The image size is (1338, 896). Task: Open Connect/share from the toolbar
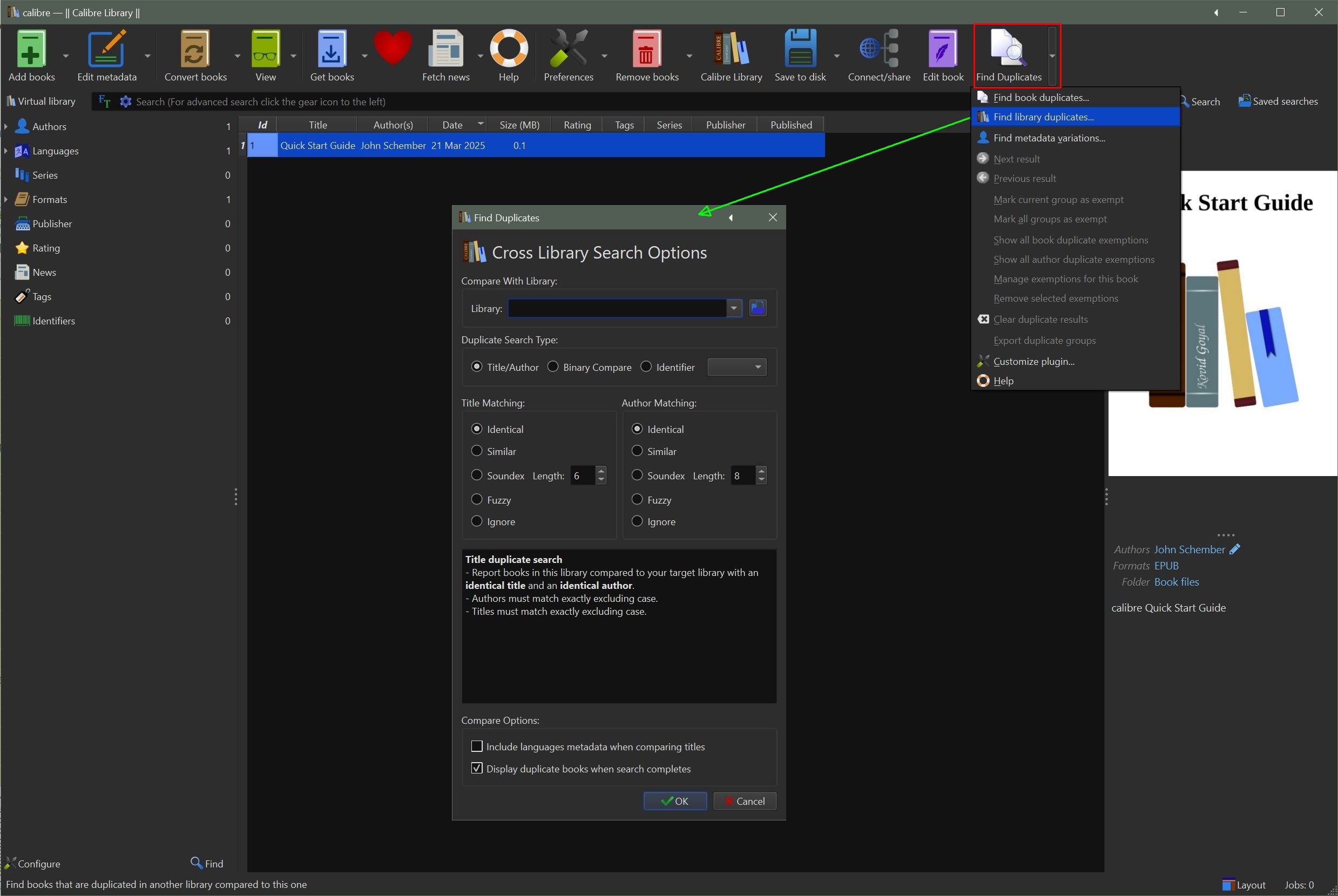point(879,56)
